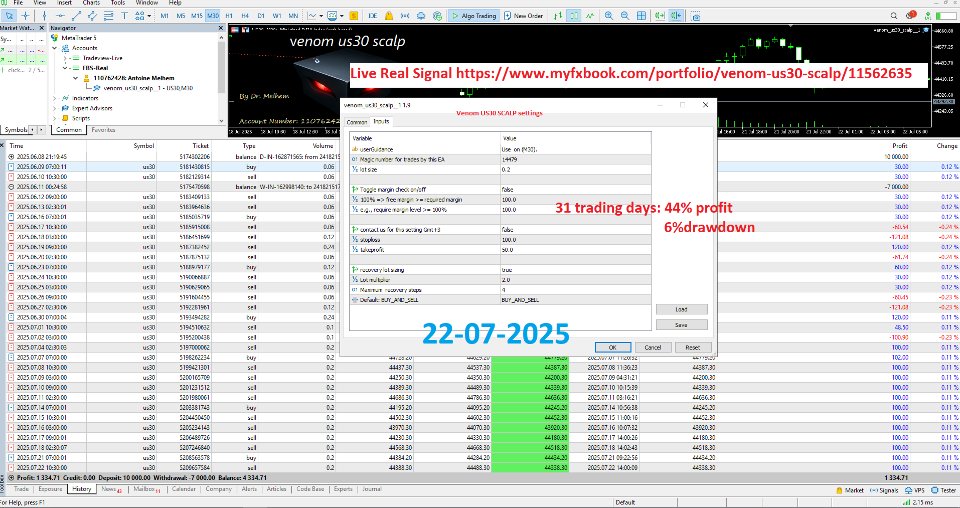The image size is (960, 508).
Task: Collapse the Accounts tree node
Action: click(55, 48)
